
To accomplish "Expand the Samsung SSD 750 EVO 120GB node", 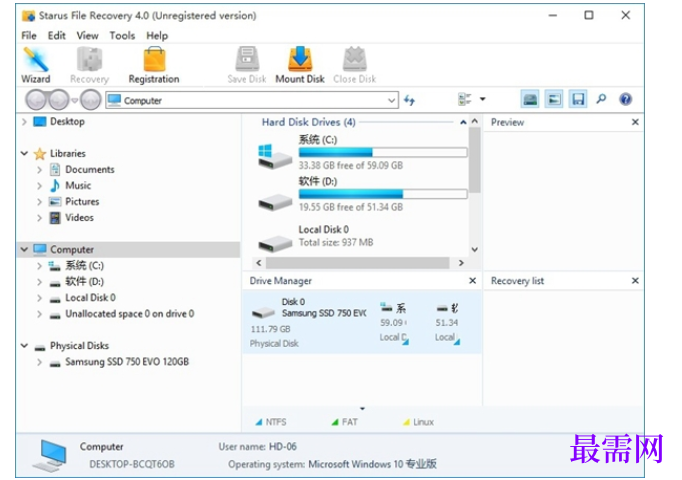I will tap(40, 362).
